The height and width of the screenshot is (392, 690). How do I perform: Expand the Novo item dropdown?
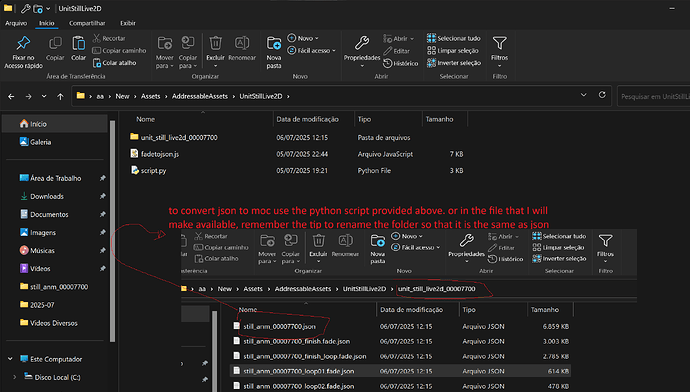click(303, 38)
